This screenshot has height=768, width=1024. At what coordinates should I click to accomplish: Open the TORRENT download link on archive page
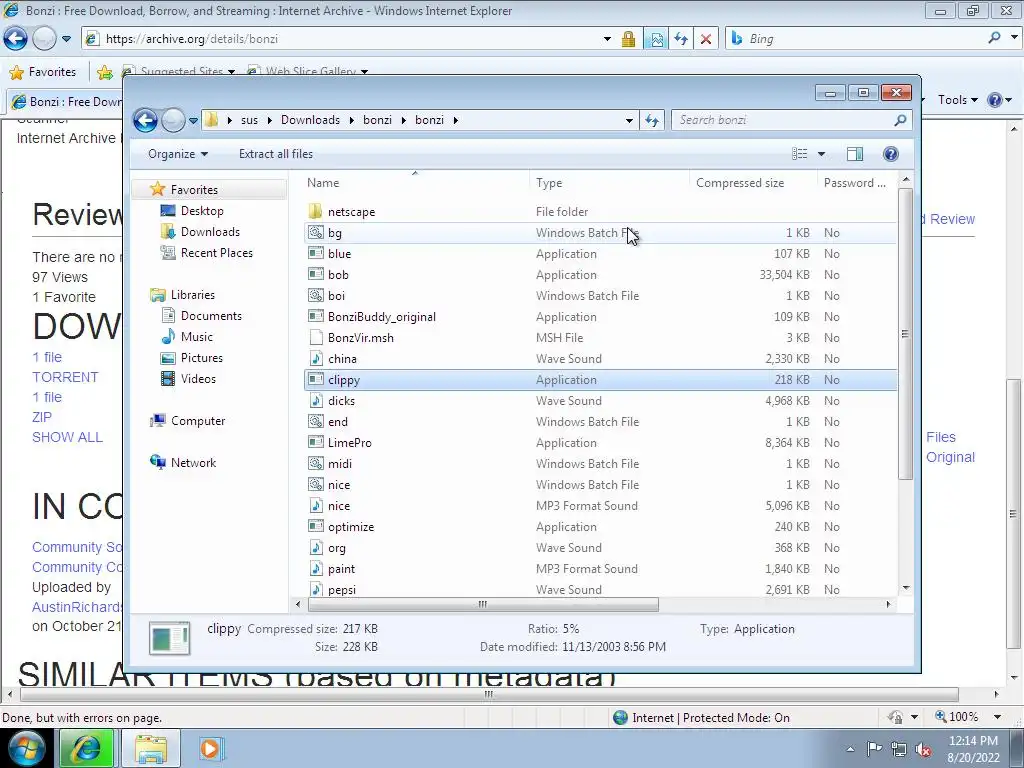coord(65,377)
